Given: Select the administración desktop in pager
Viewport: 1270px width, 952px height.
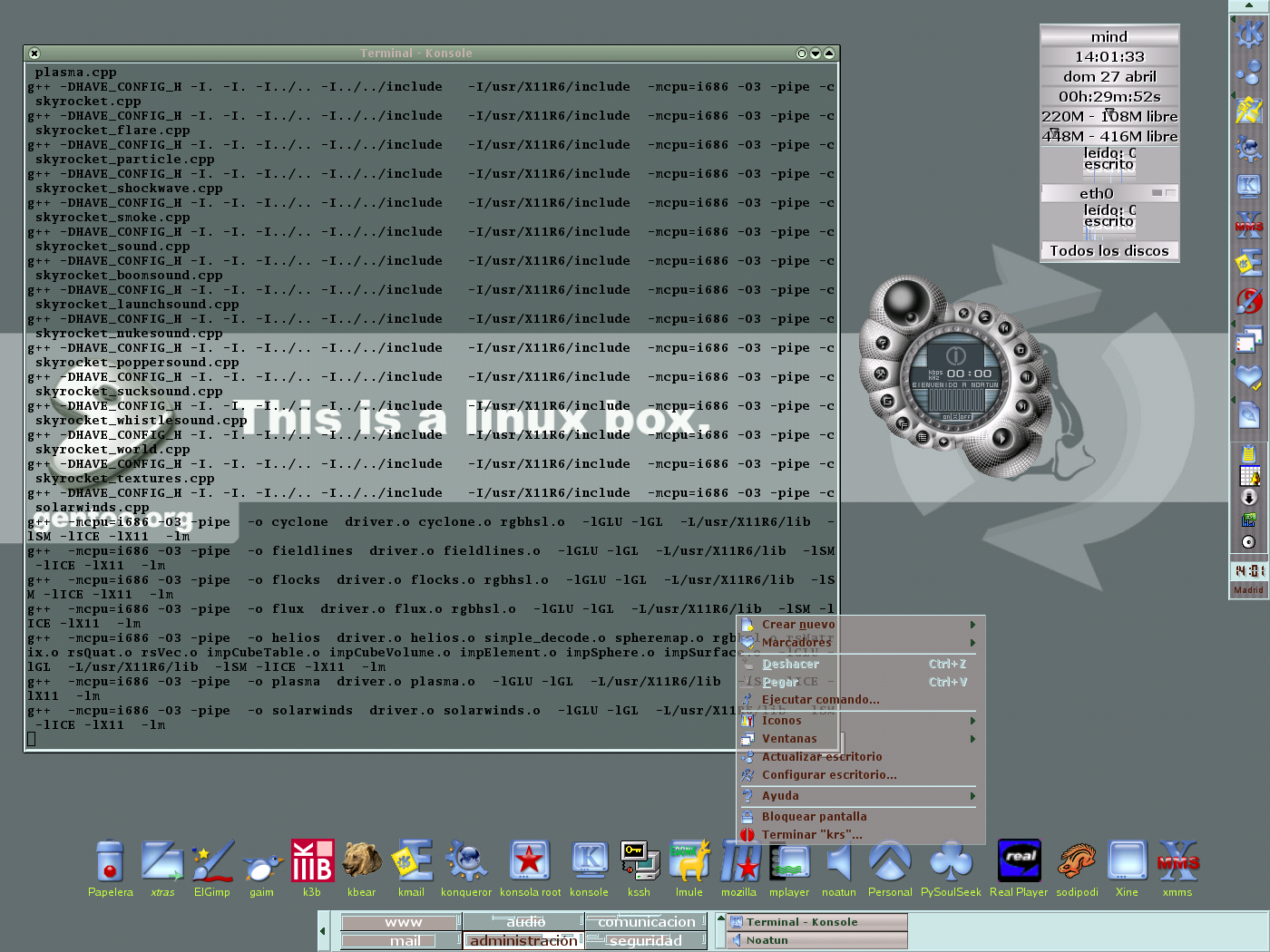Looking at the screenshot, I should (523, 941).
